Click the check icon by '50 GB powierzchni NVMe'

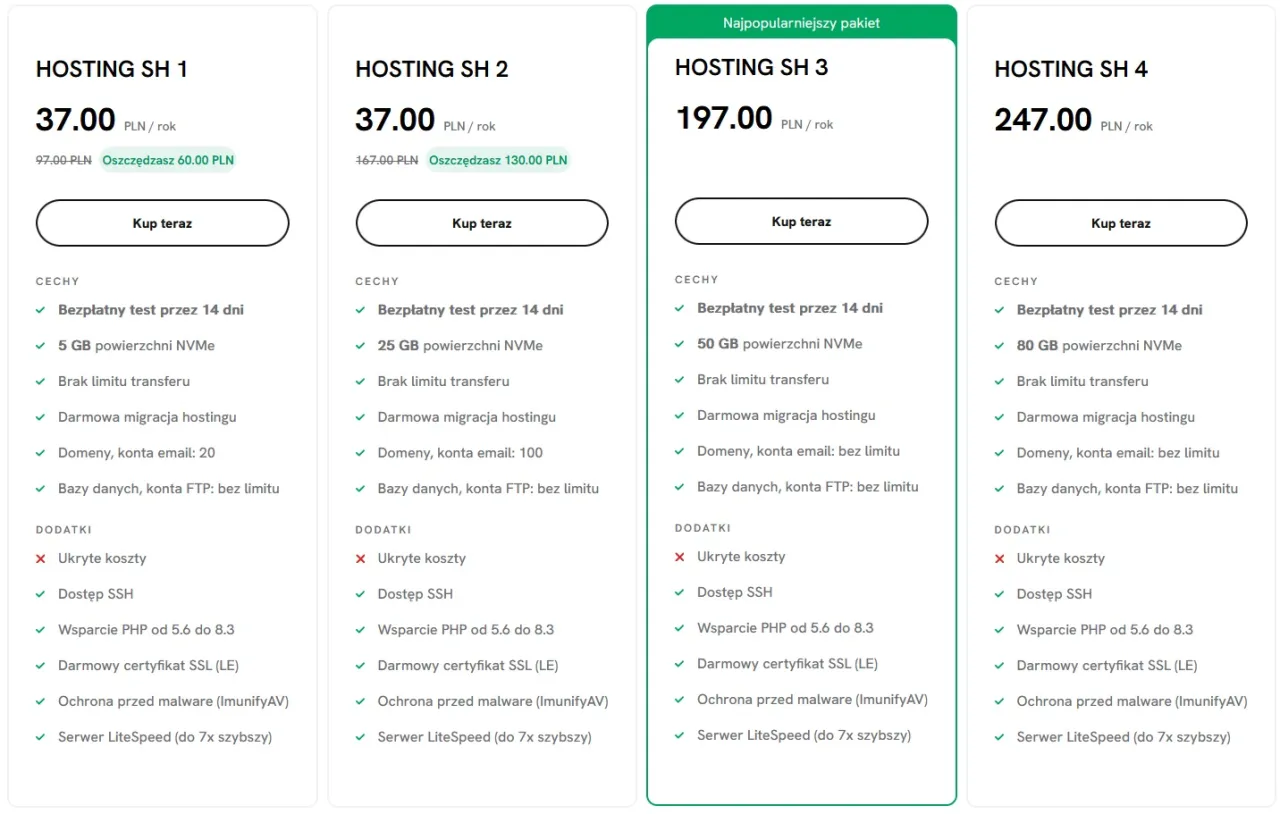click(680, 343)
